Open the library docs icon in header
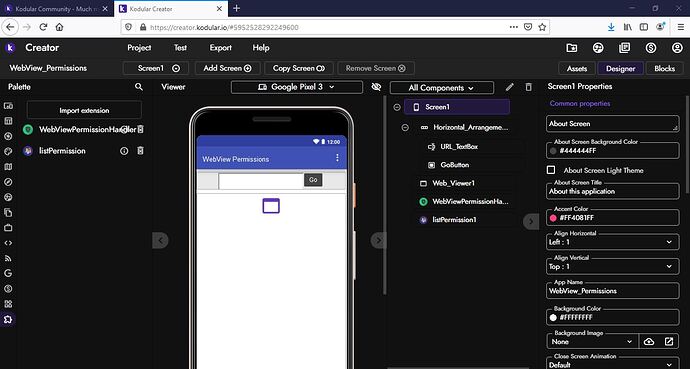This screenshot has width=690, height=369. click(x=624, y=48)
